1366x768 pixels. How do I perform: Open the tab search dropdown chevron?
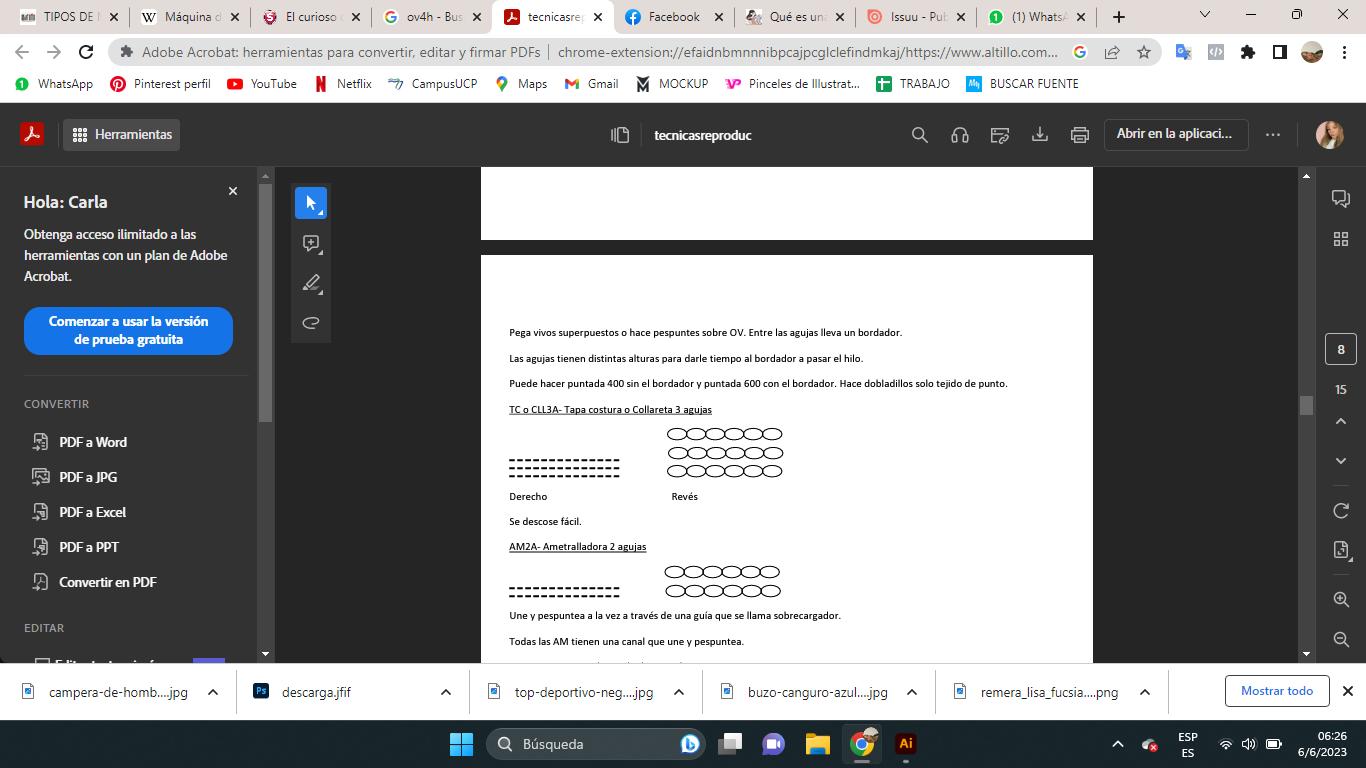coord(1204,15)
